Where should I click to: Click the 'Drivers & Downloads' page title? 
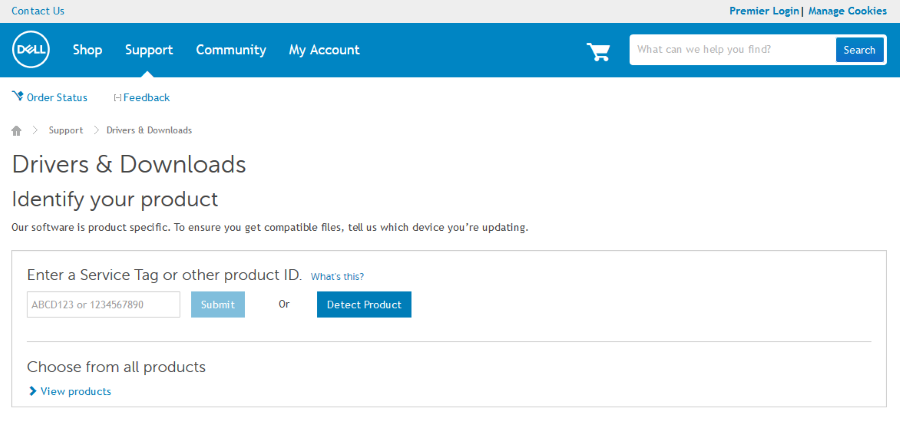pos(129,165)
